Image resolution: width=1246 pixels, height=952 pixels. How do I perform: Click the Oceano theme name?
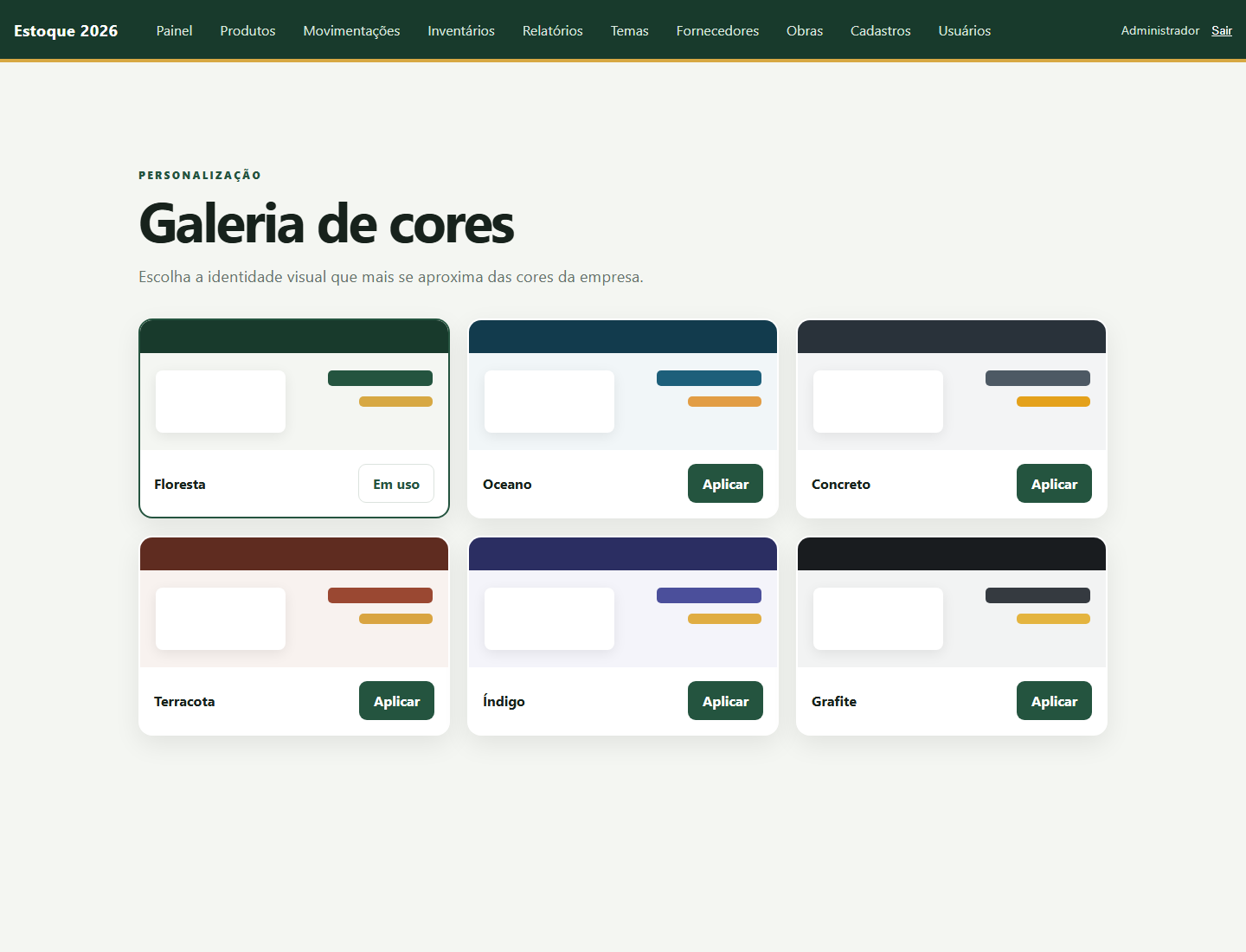(x=507, y=485)
